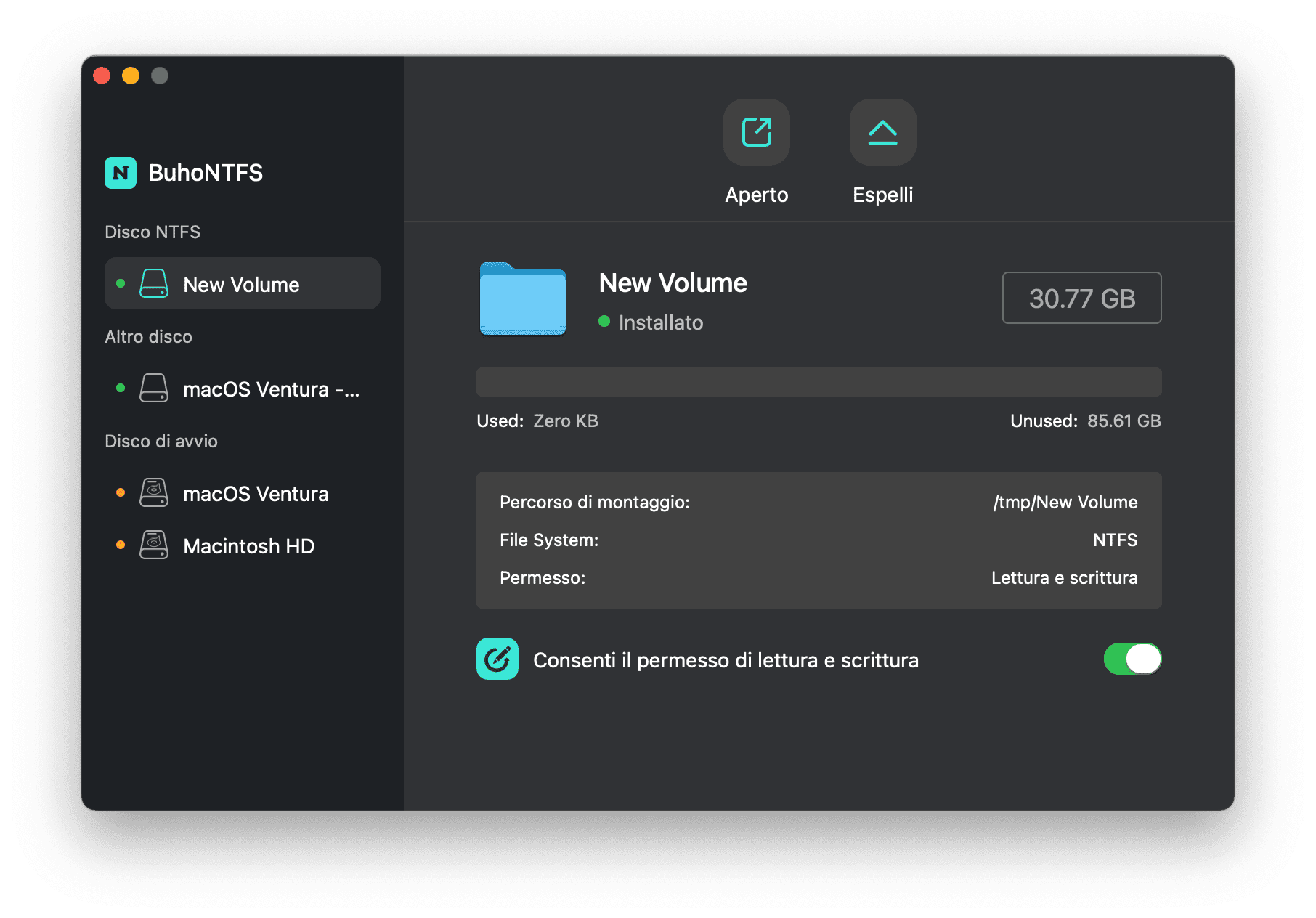Select Macintosh HD in the sidebar
This screenshot has height=918, width=1316.
coord(243,545)
